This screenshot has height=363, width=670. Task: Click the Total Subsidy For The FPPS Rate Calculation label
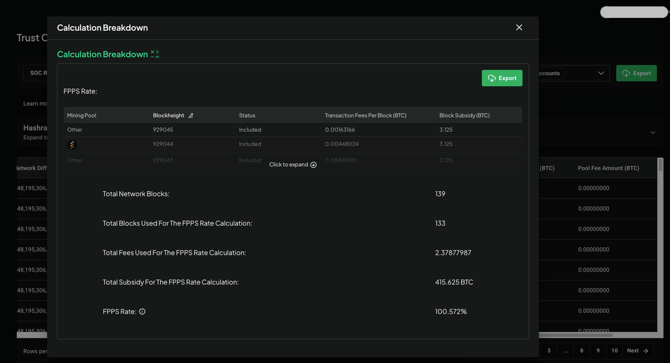170,282
